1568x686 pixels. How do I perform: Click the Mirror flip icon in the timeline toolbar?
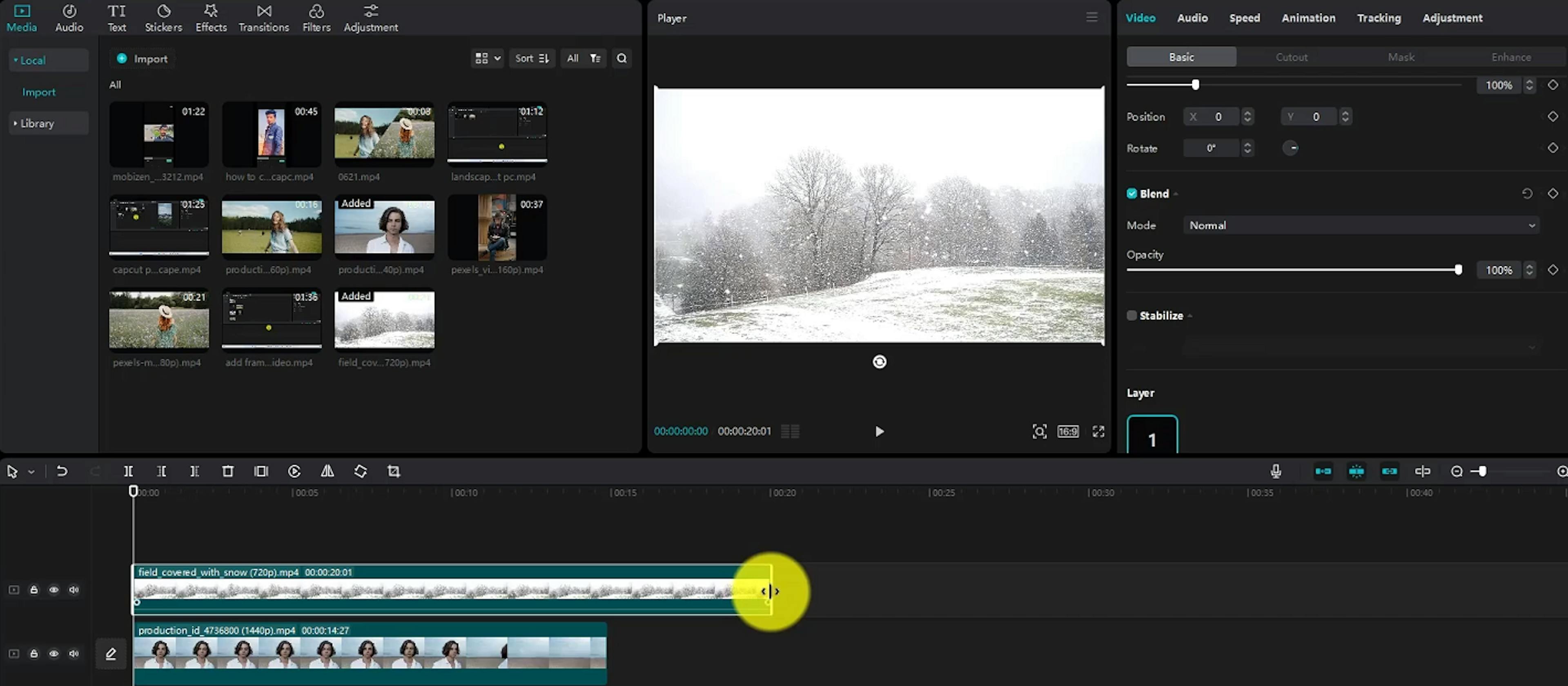tap(327, 471)
